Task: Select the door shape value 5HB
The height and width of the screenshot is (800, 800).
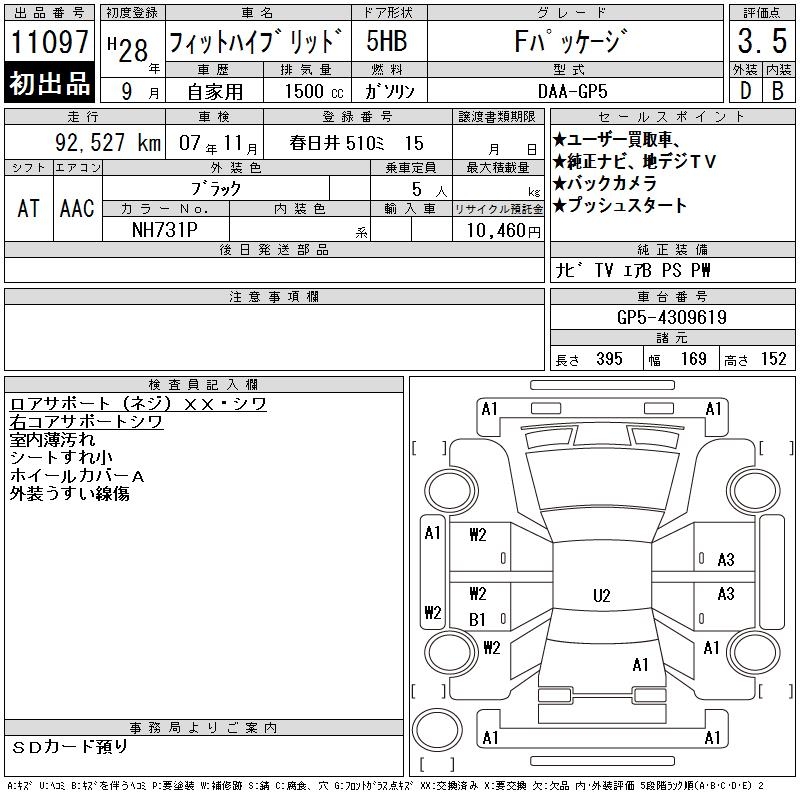Action: pyautogui.click(x=387, y=41)
